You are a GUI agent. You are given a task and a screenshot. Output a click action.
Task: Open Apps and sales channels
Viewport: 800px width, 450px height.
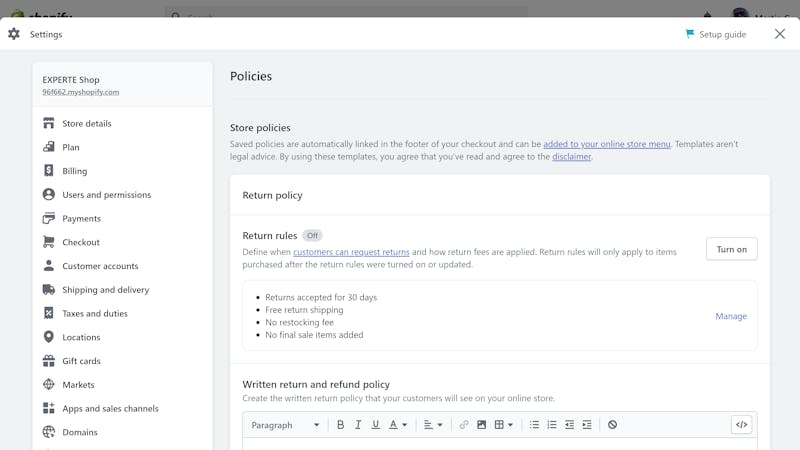(110, 409)
